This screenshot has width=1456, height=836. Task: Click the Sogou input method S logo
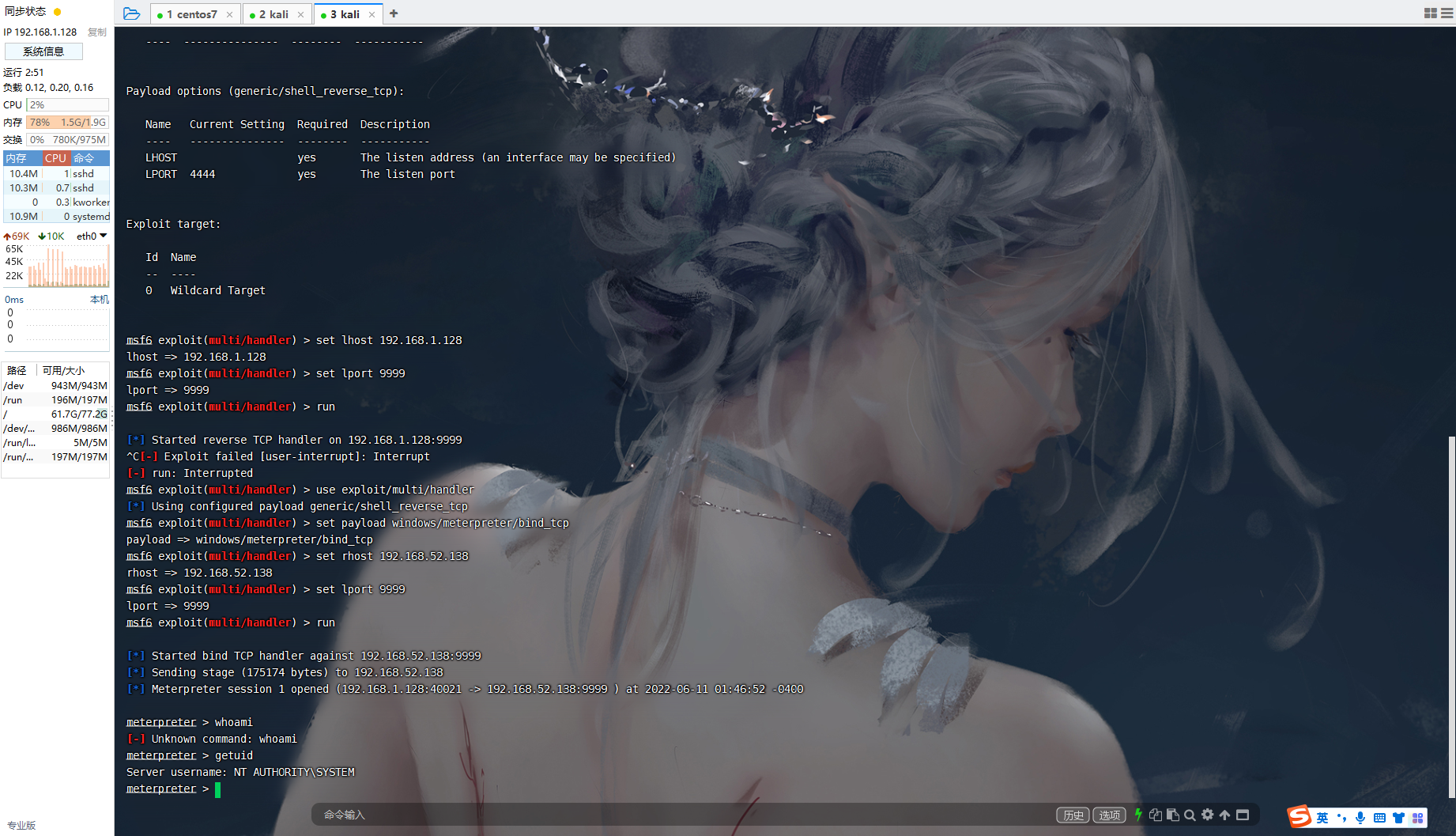coord(1299,816)
